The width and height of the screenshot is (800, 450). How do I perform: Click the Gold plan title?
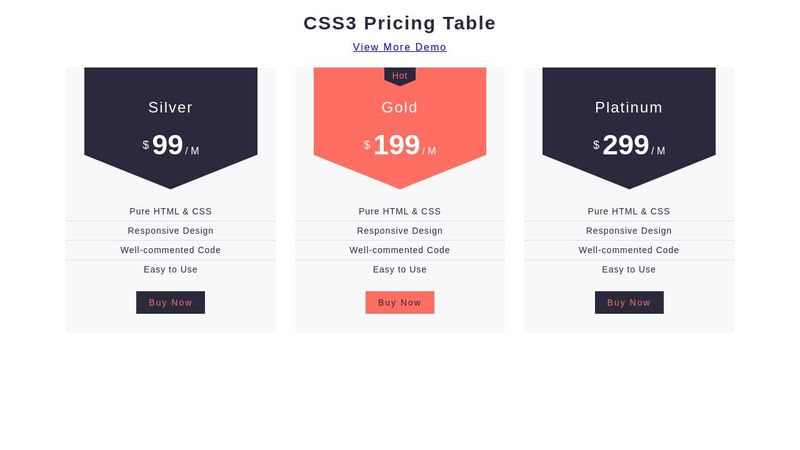pyautogui.click(x=399, y=107)
